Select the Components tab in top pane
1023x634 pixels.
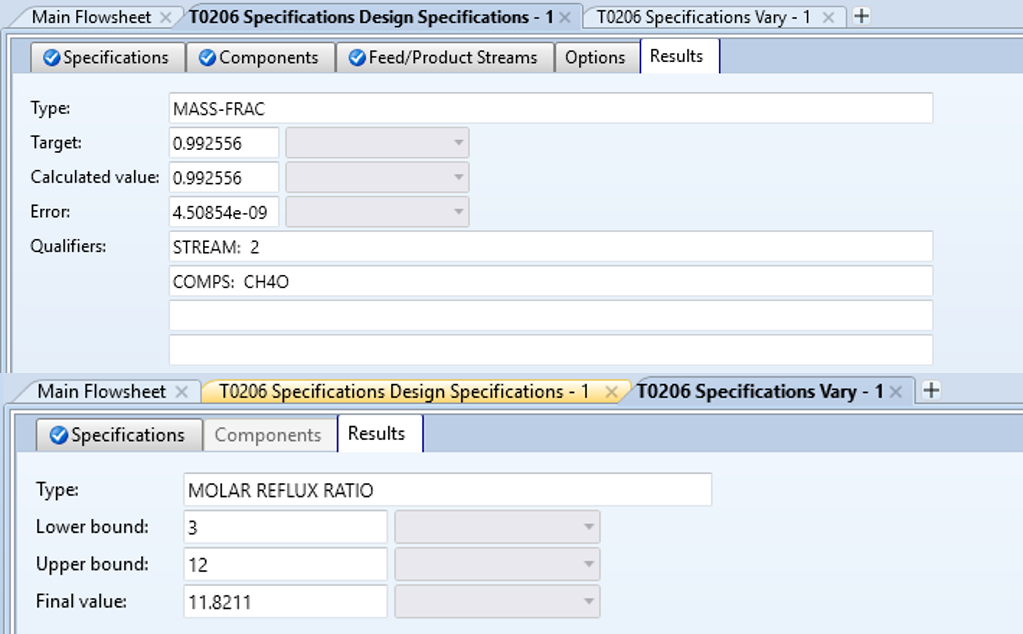click(x=259, y=58)
